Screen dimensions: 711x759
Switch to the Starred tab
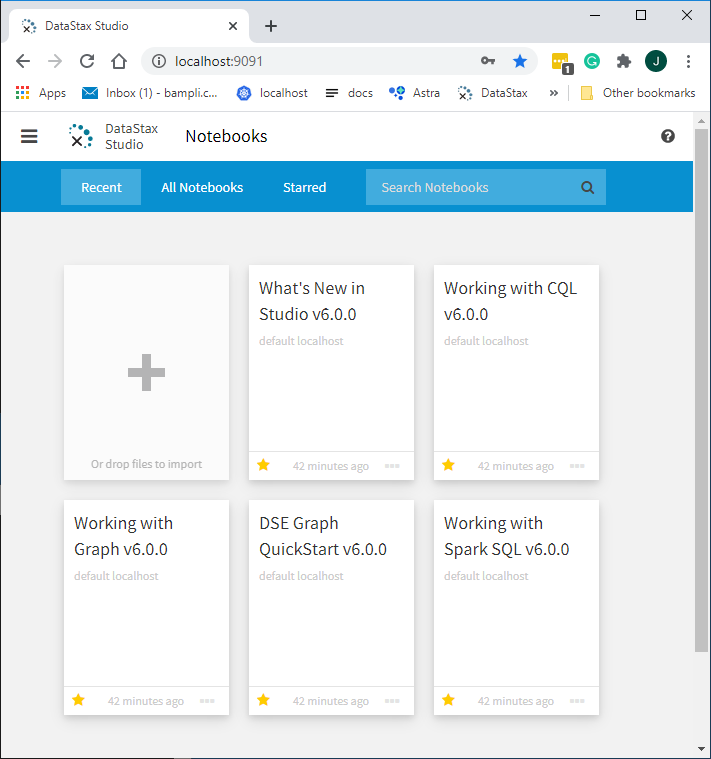[x=304, y=187]
